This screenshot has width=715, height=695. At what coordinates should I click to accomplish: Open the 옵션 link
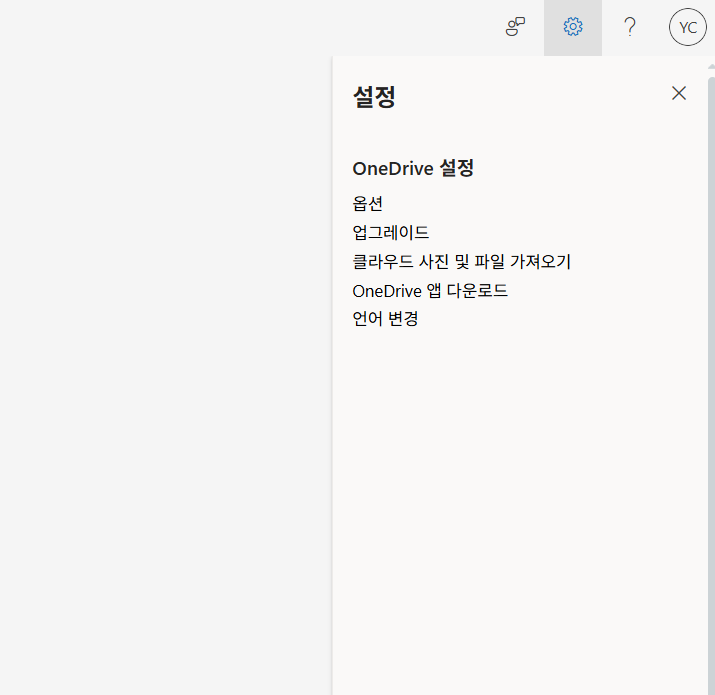pos(368,203)
